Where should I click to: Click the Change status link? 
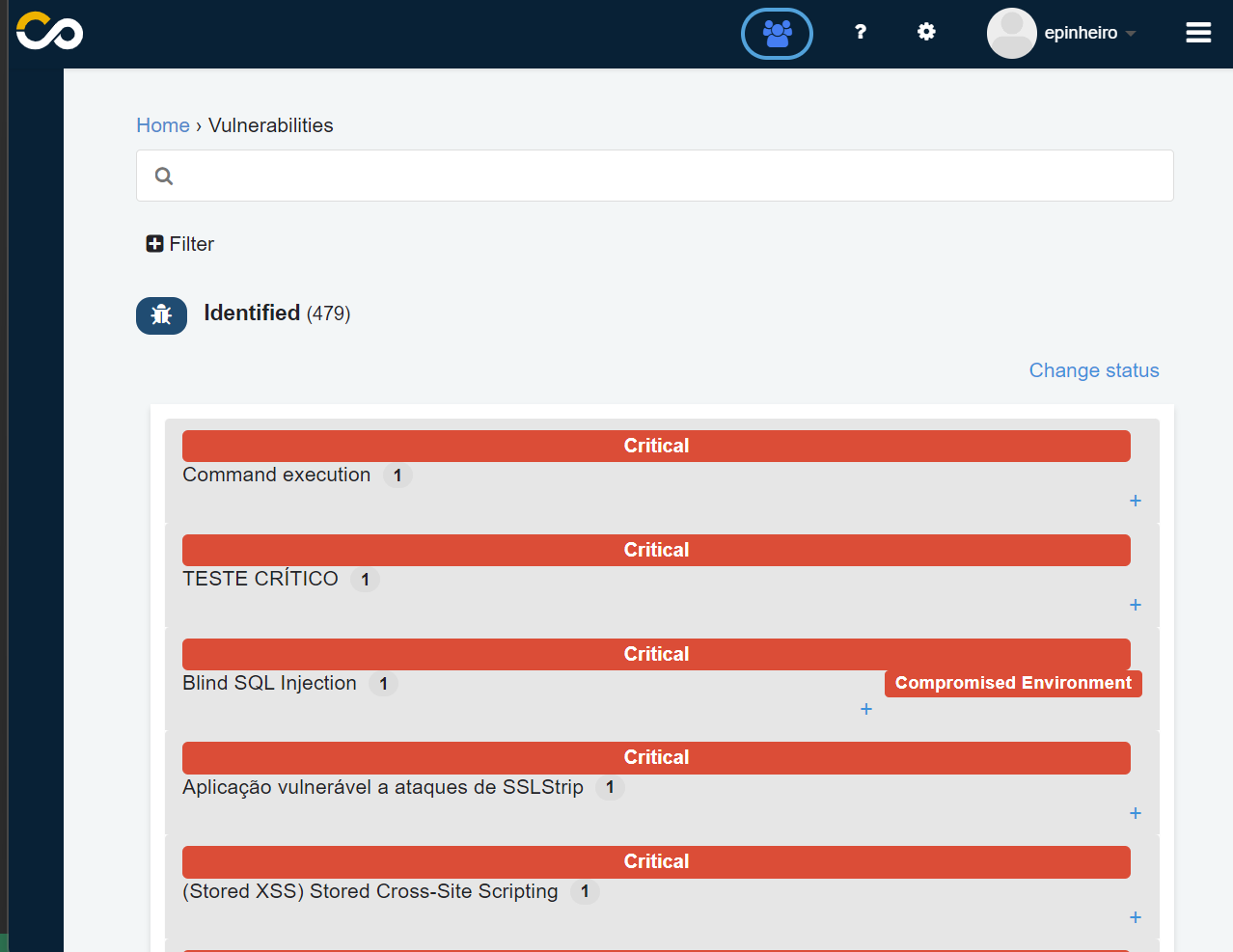[x=1093, y=370]
